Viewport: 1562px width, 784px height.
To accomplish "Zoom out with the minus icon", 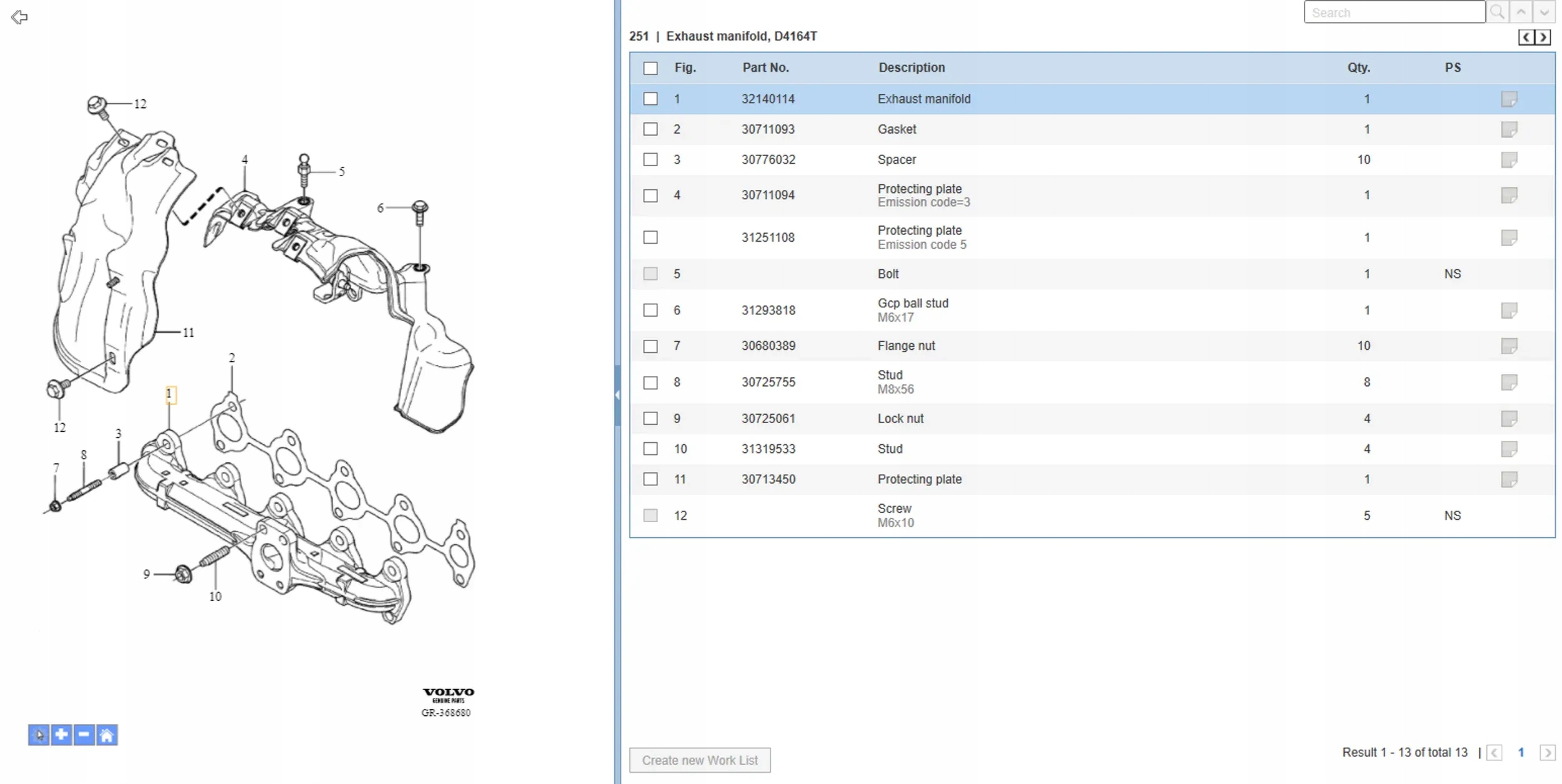I will pos(84,735).
